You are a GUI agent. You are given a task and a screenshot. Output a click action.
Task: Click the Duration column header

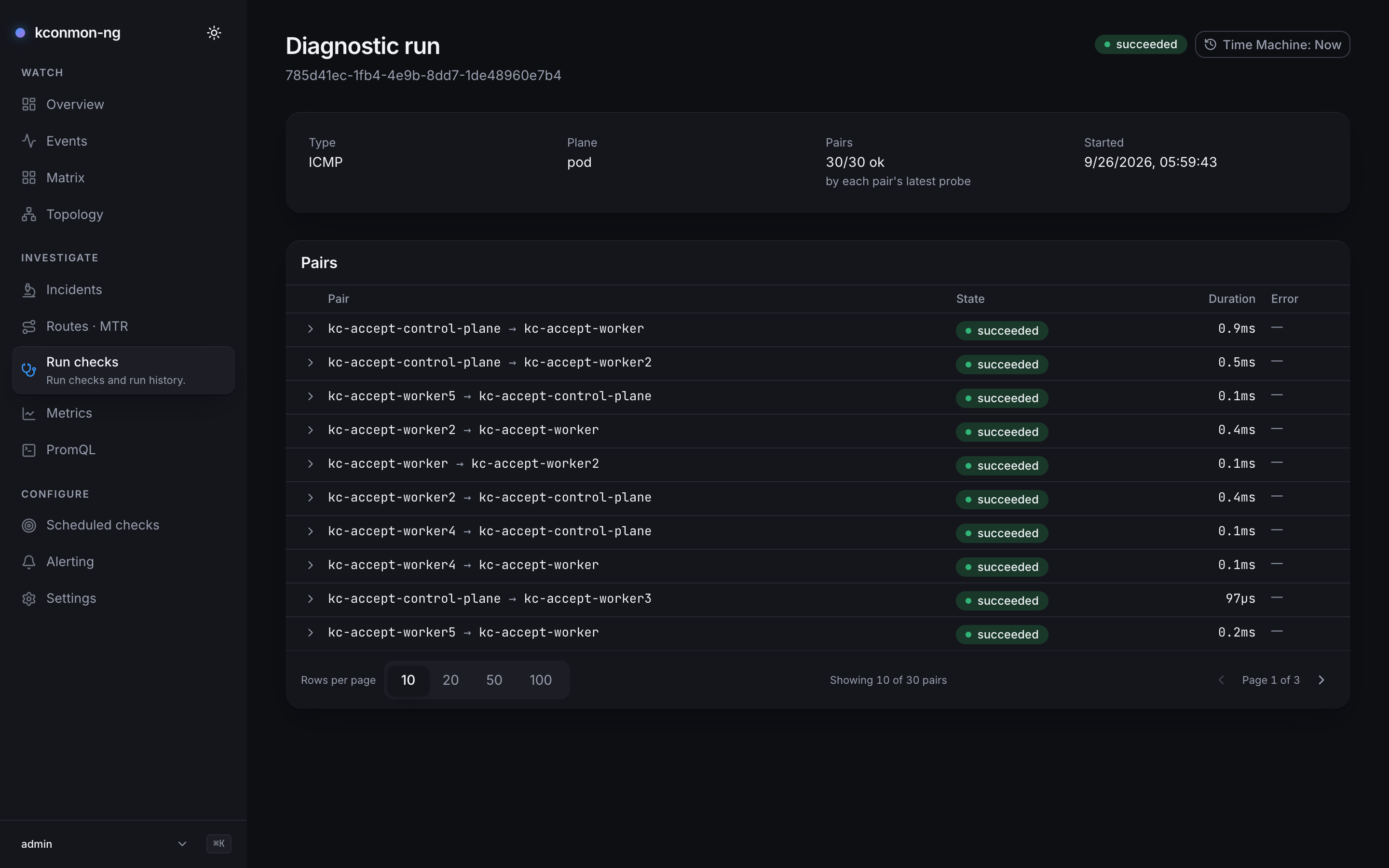(1232, 299)
